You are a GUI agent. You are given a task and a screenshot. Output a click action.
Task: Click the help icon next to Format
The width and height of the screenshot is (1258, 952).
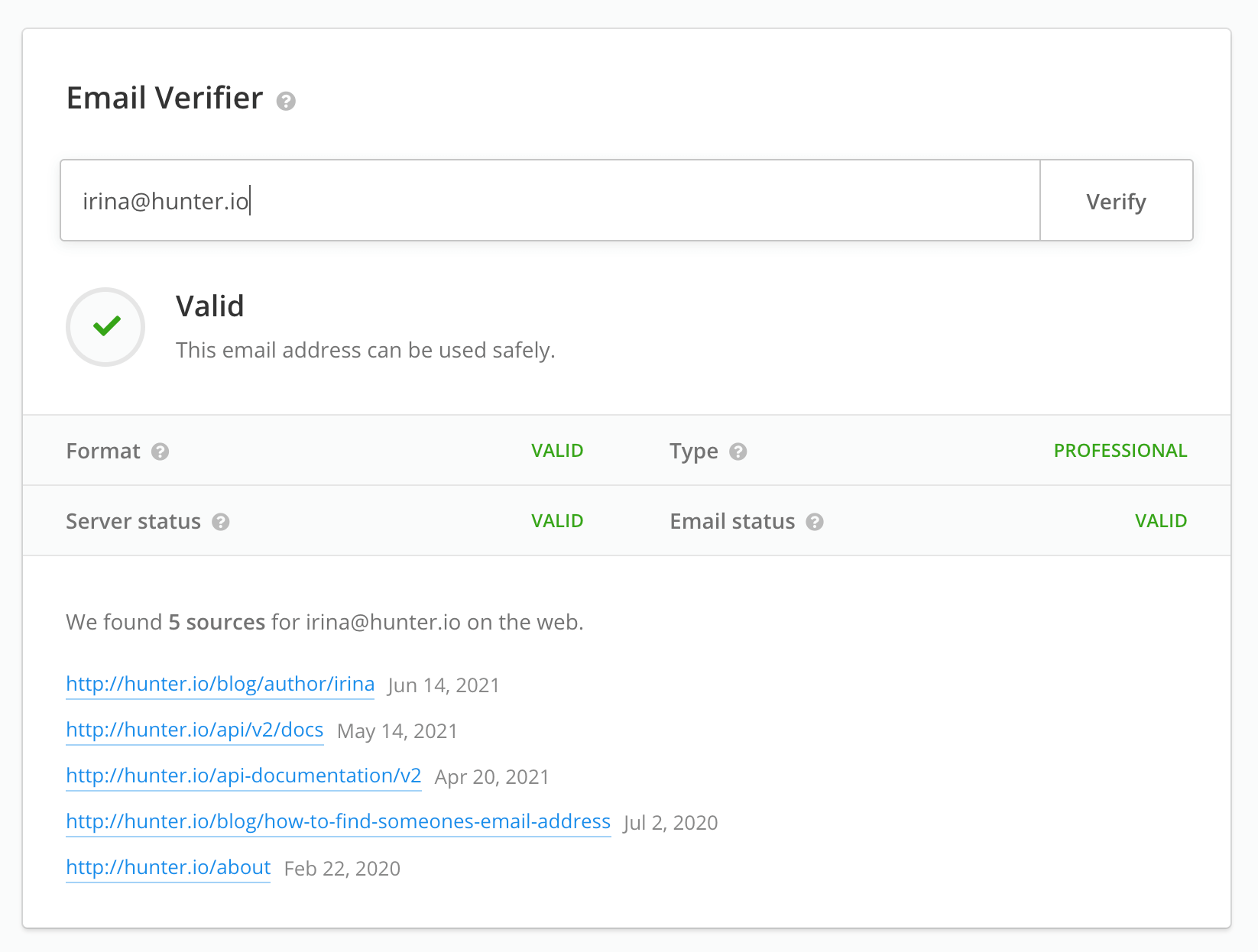pos(160,452)
